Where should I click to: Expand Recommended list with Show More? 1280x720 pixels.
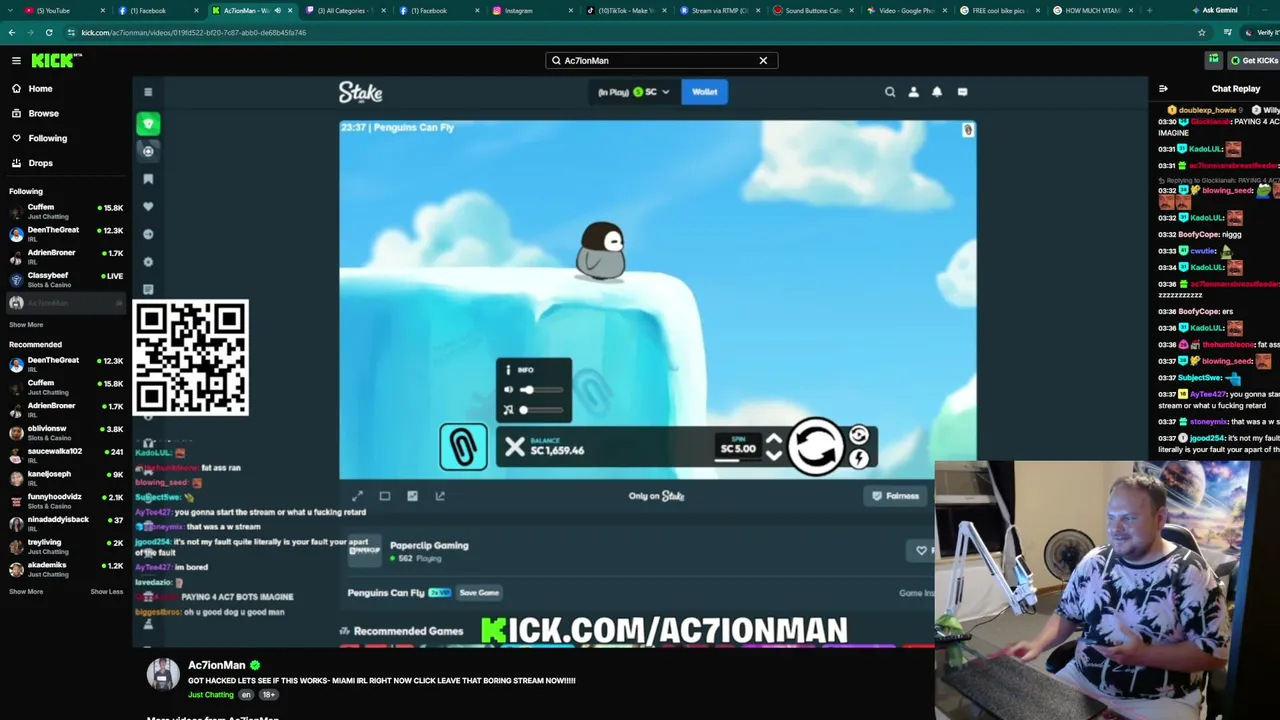(x=26, y=592)
